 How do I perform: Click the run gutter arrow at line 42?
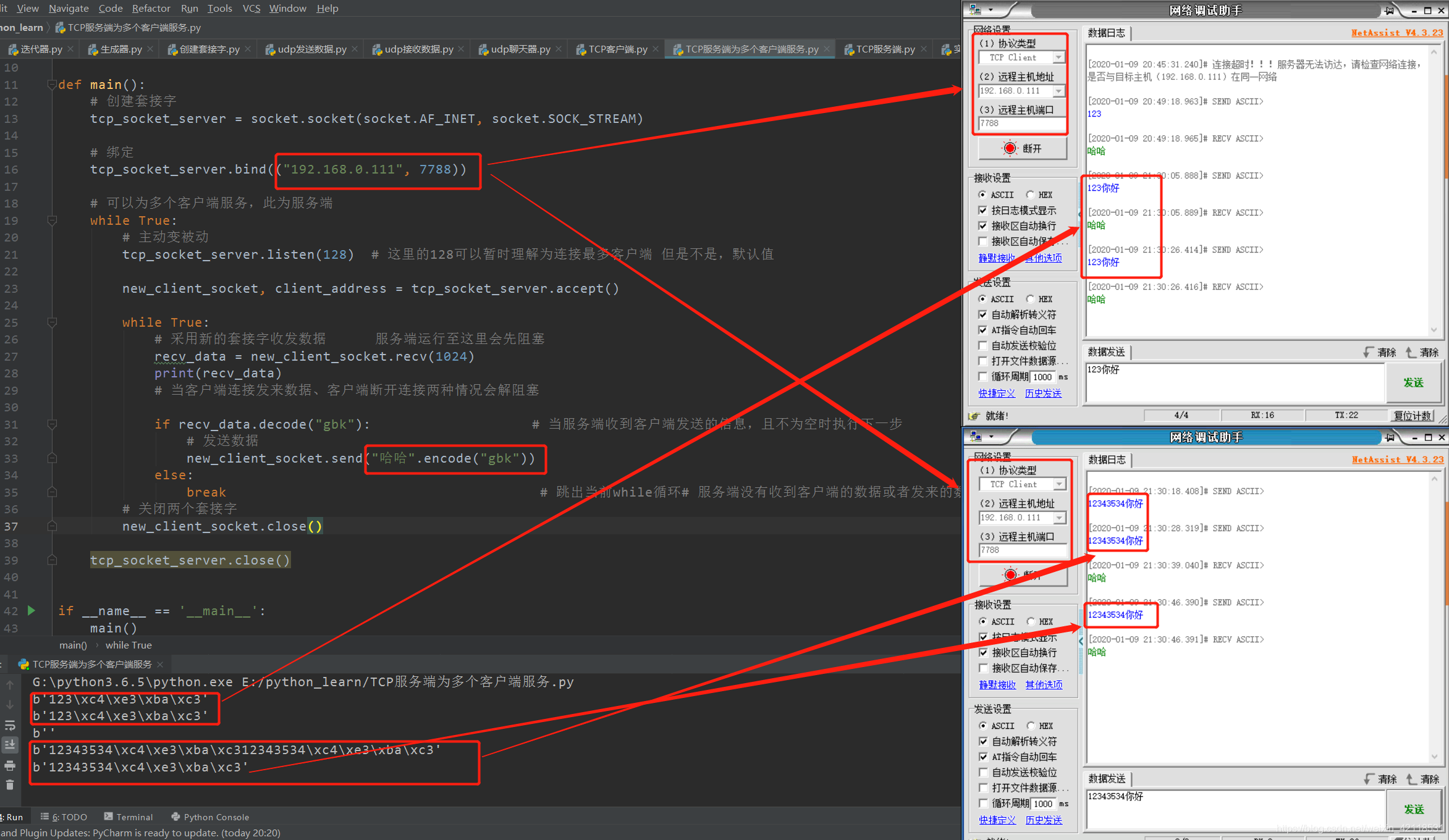(x=31, y=610)
